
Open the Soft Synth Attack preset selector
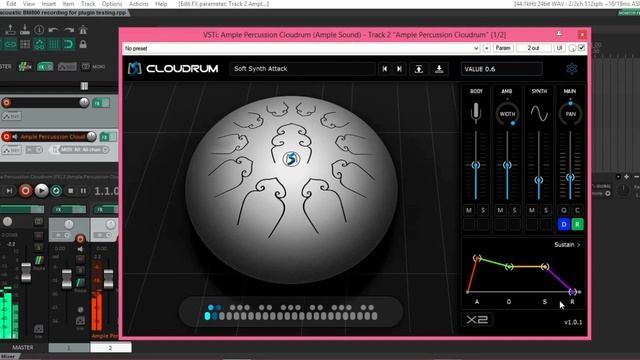pos(302,69)
